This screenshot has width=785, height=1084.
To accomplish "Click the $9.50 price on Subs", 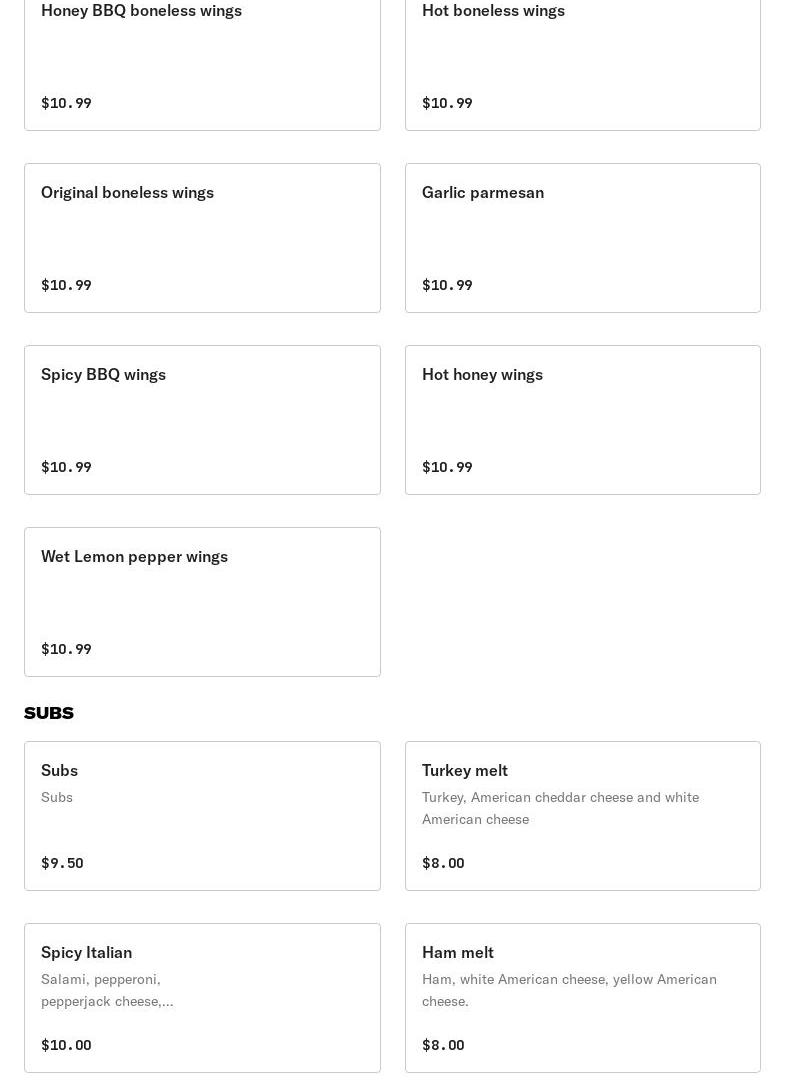I will 62,863.
